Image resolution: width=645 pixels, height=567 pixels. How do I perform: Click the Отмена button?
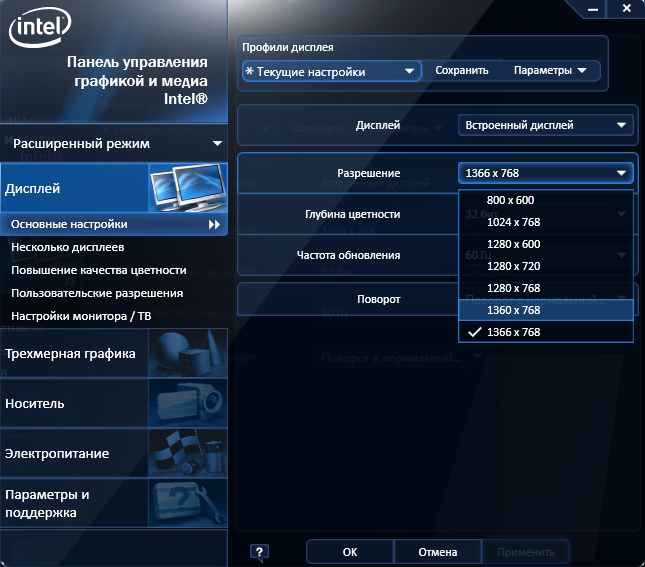click(438, 552)
